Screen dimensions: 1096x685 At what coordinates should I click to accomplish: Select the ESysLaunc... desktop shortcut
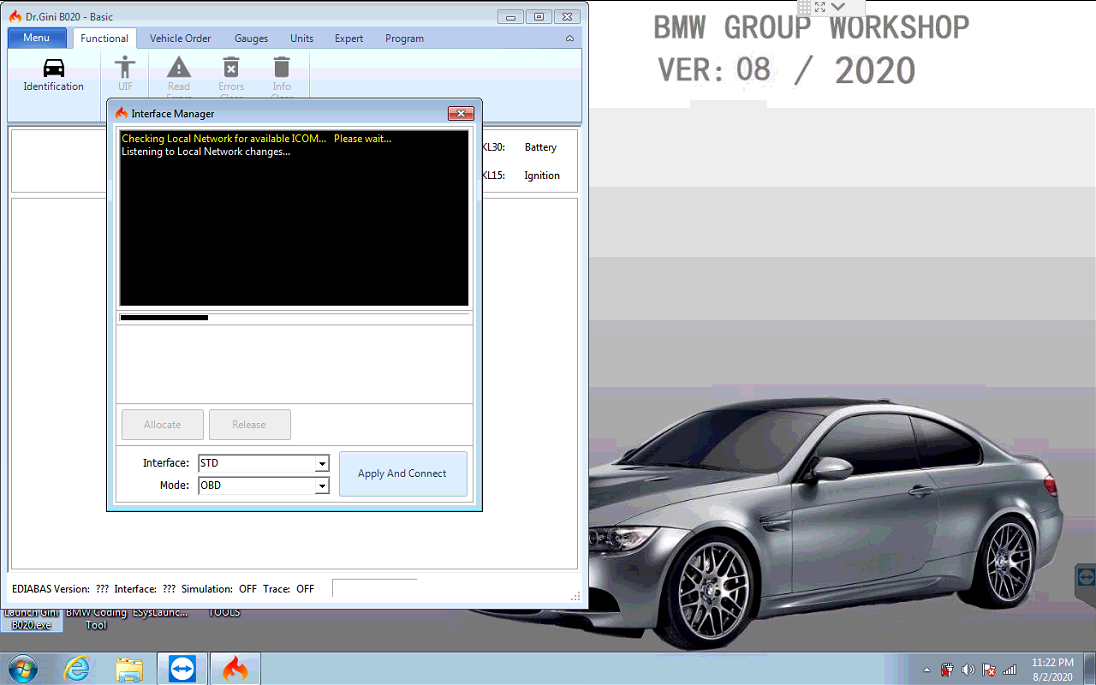160,612
